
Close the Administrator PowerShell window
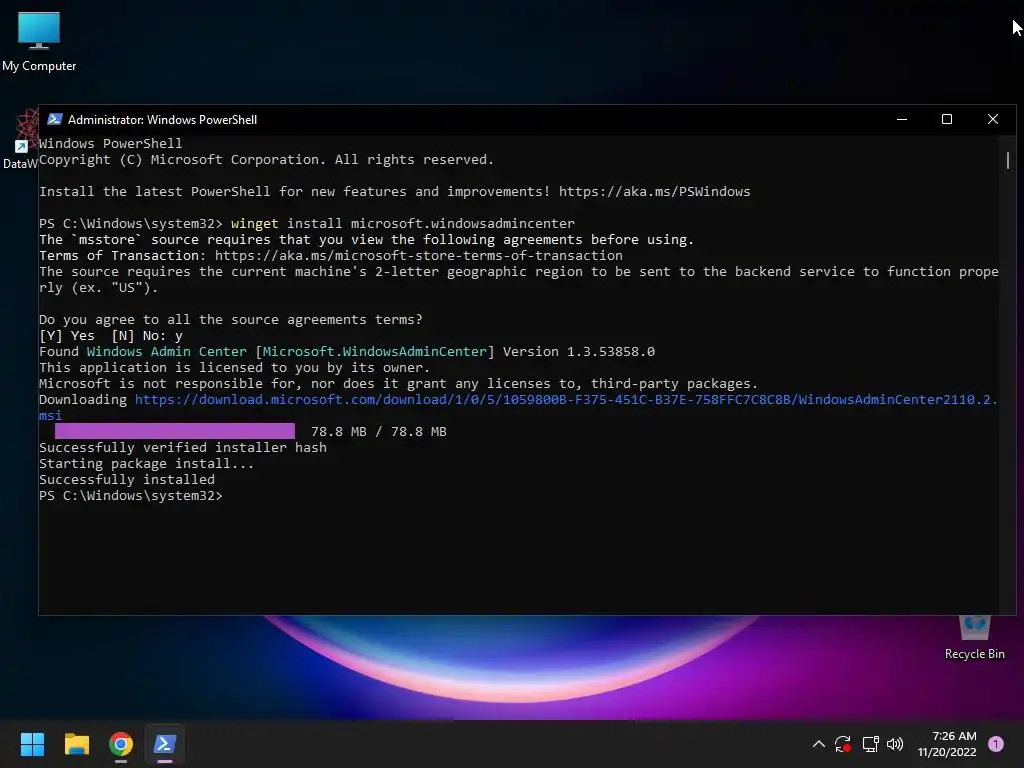[993, 120]
